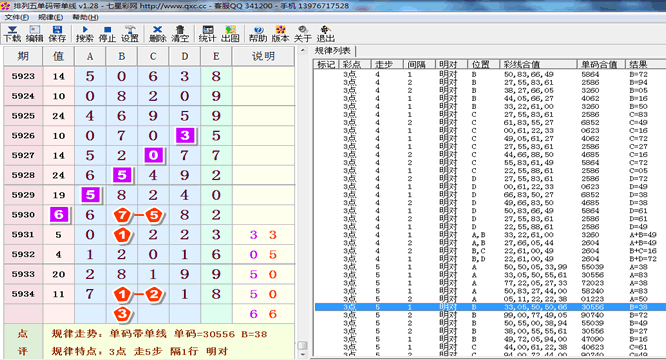Click period 5934 in the 期 column
666x360 pixels.
click(23, 294)
